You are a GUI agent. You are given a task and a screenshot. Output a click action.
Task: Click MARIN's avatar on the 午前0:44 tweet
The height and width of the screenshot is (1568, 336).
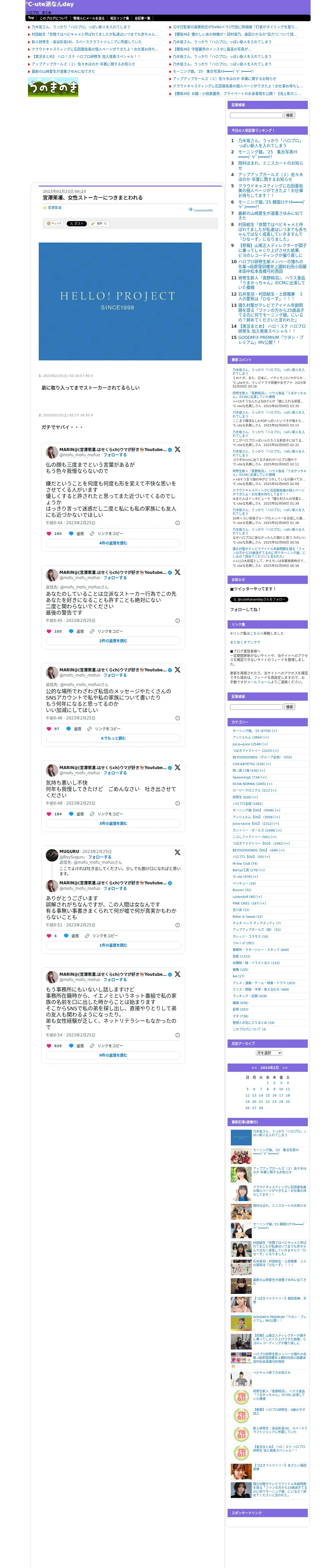pos(52,452)
